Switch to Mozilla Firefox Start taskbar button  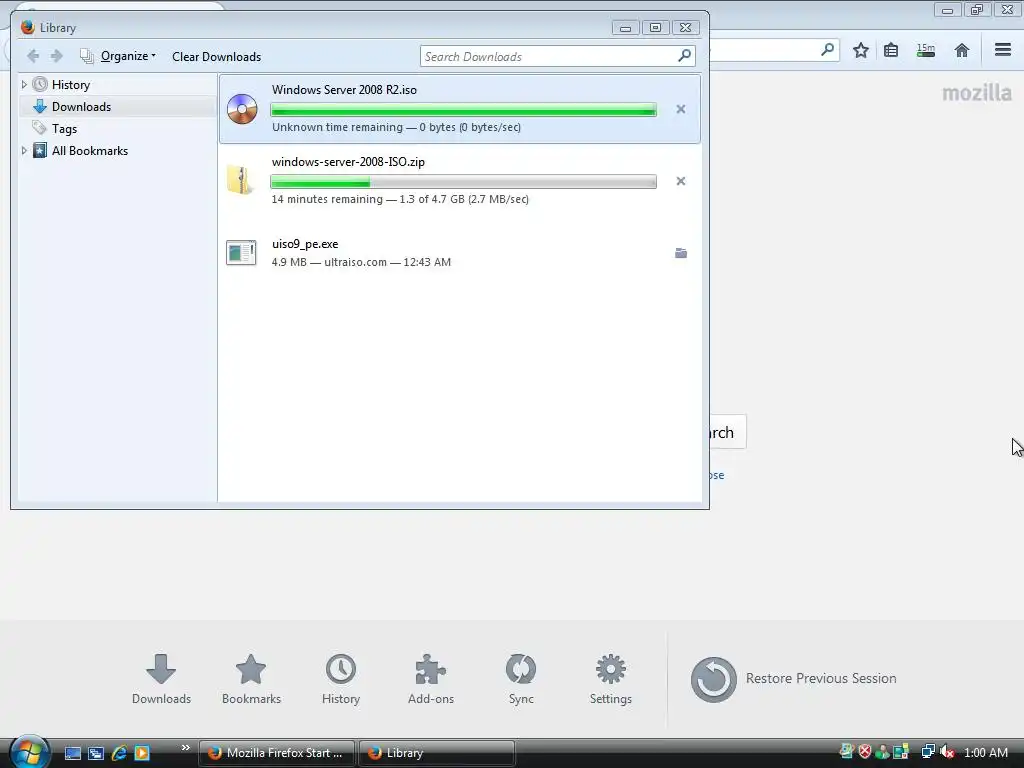277,753
